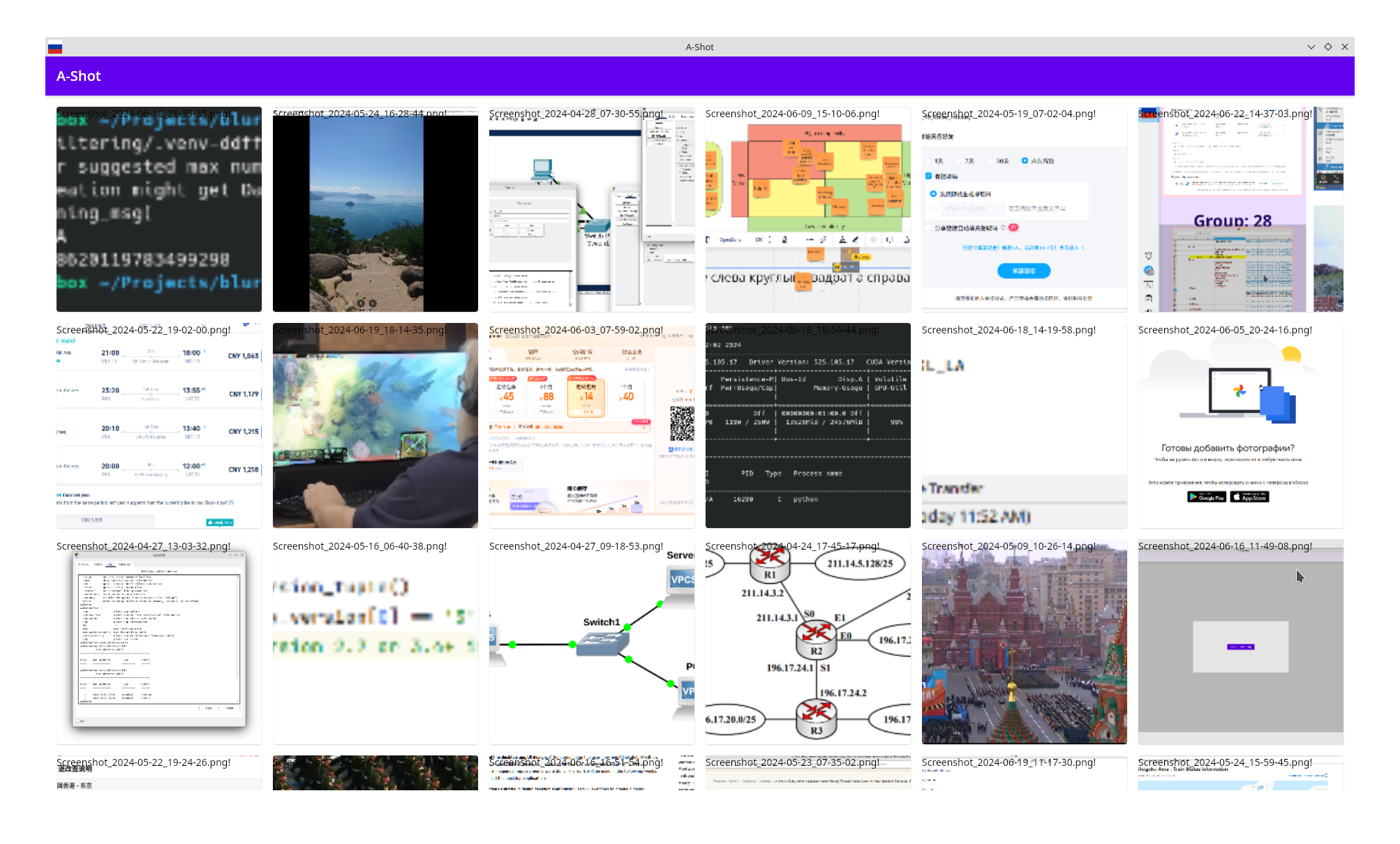Open flight prices thumbnail Screenshot_2024-05-22_19-02-00.png

159,425
